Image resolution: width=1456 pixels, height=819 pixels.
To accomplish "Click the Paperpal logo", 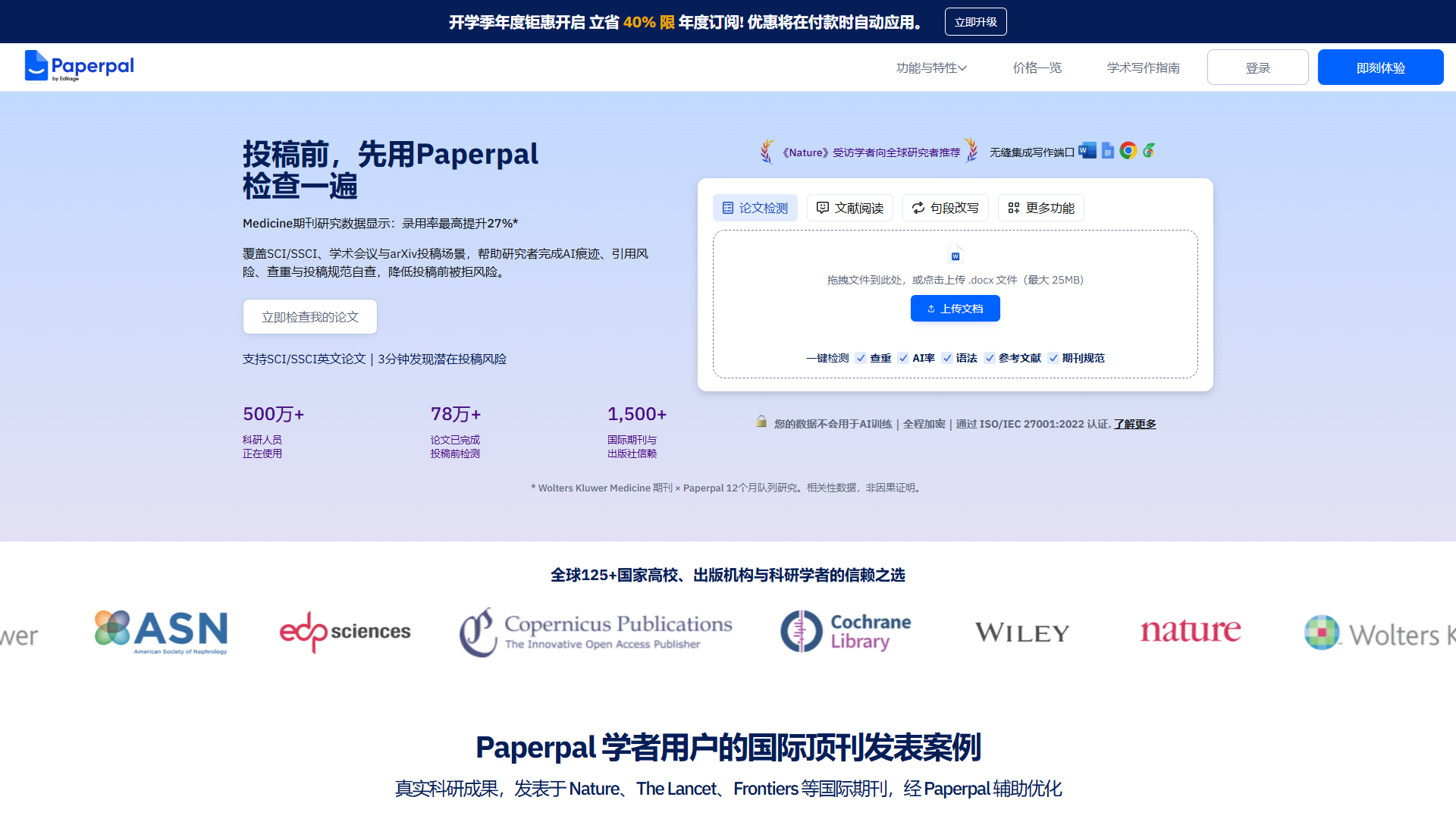I will pos(79,66).
